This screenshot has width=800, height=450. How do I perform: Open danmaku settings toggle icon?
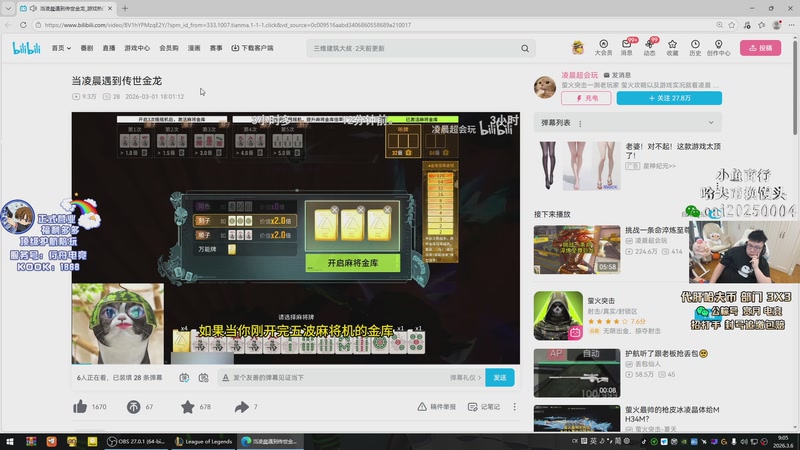coord(204,378)
